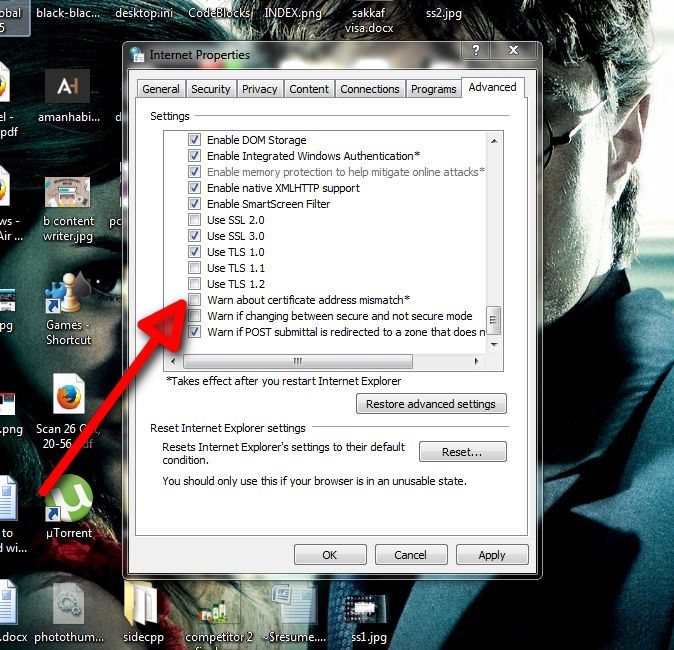Open the Games Shortcut desktop icon
Screen dimensions: 674x650
pyautogui.click(x=66, y=292)
